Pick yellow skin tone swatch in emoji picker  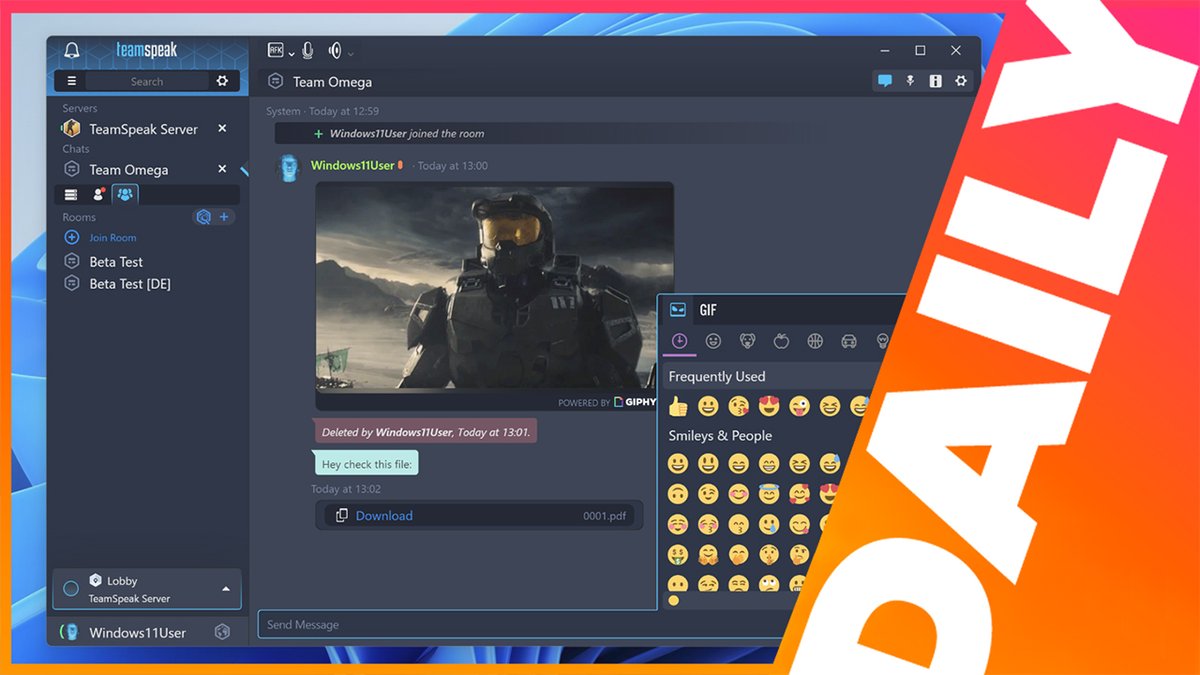pos(673,600)
